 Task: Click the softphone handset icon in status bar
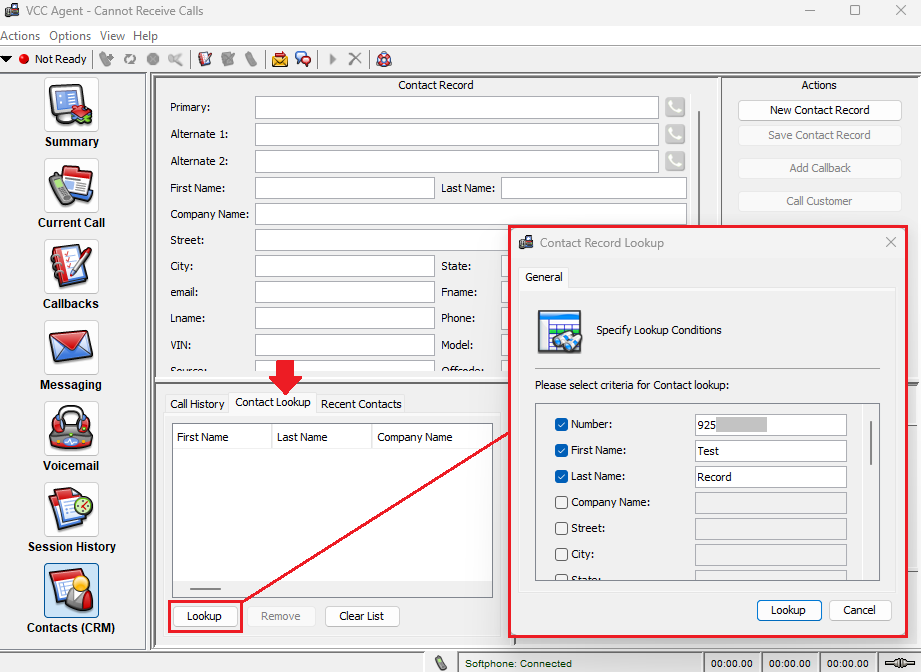click(x=441, y=663)
